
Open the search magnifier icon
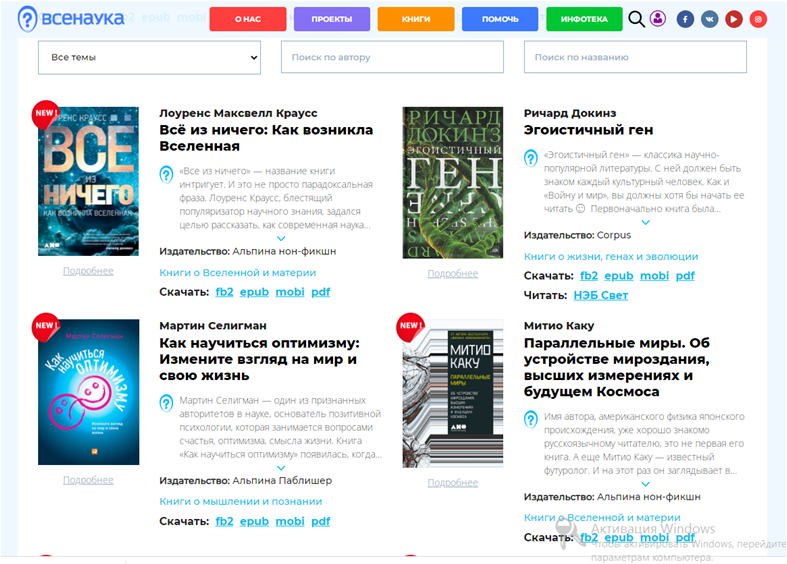pos(636,19)
